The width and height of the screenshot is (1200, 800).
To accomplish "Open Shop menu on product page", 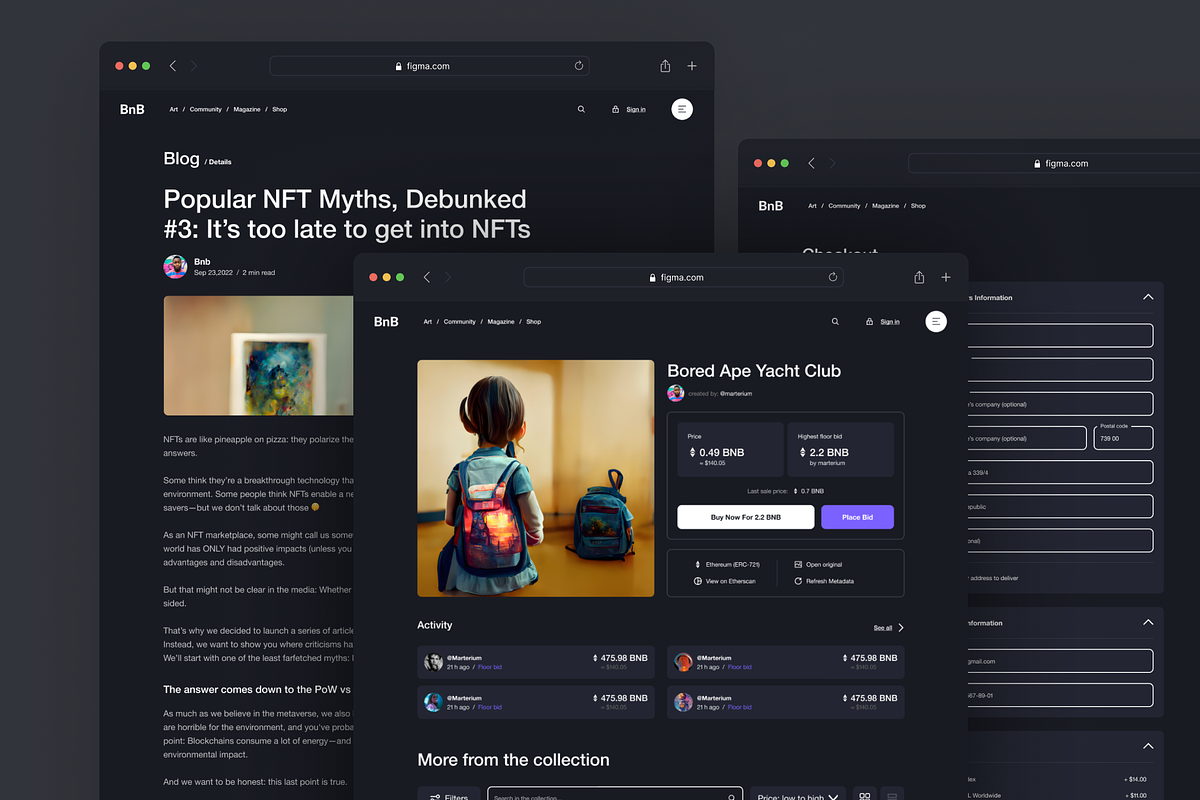I will tap(534, 322).
